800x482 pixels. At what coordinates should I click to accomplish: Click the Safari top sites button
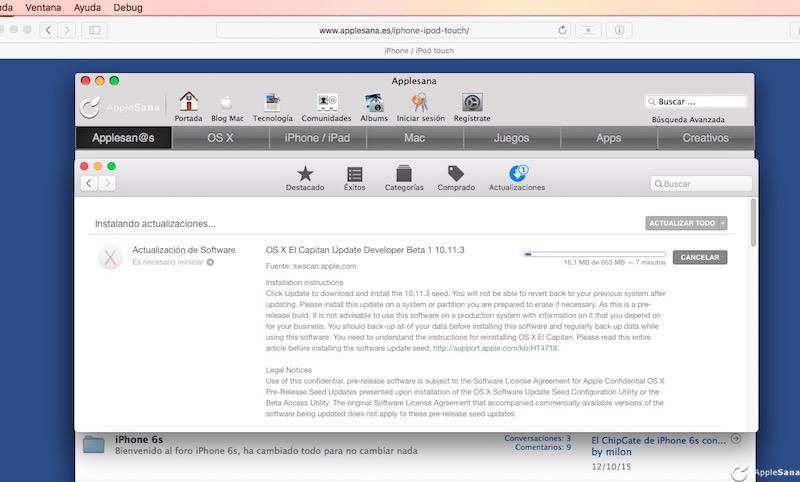click(588, 30)
